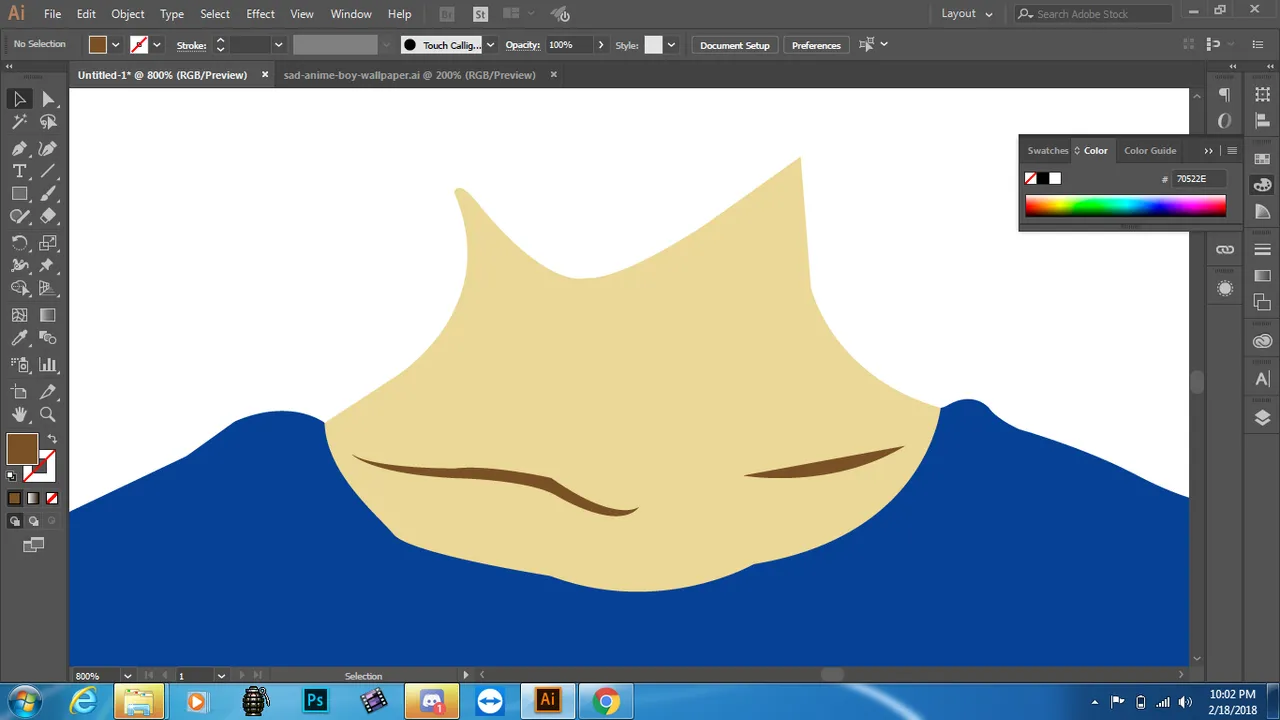The height and width of the screenshot is (720, 1280).
Task: Choose the Eraser tool
Action: pyautogui.click(x=48, y=217)
